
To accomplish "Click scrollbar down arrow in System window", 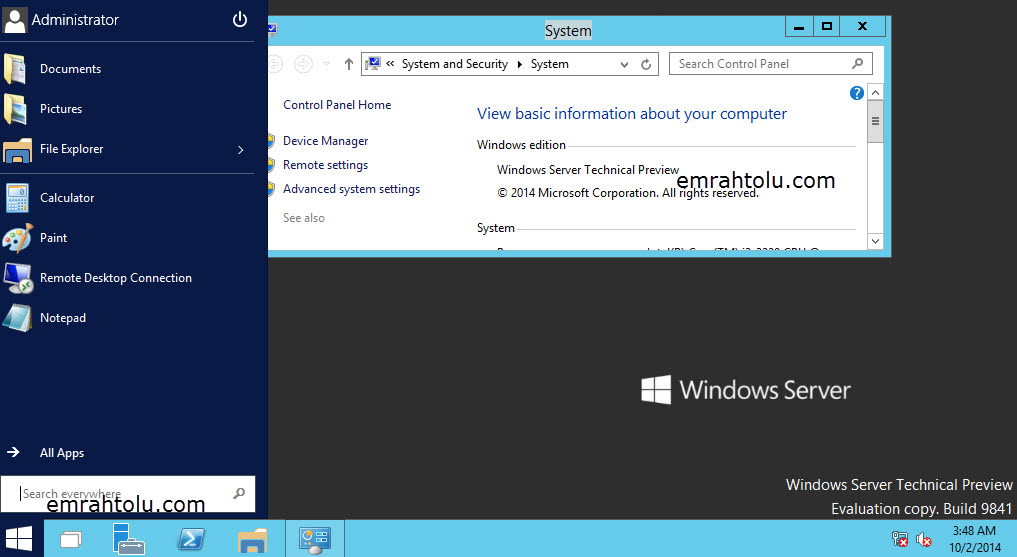I will pyautogui.click(x=876, y=241).
